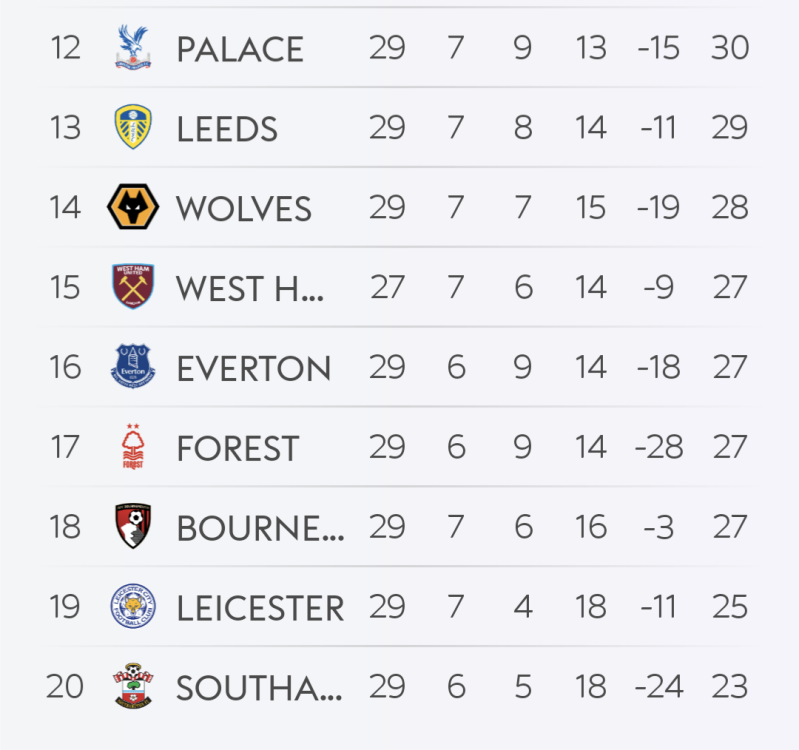
Task: Click Palace's 30 points total
Action: [730, 48]
